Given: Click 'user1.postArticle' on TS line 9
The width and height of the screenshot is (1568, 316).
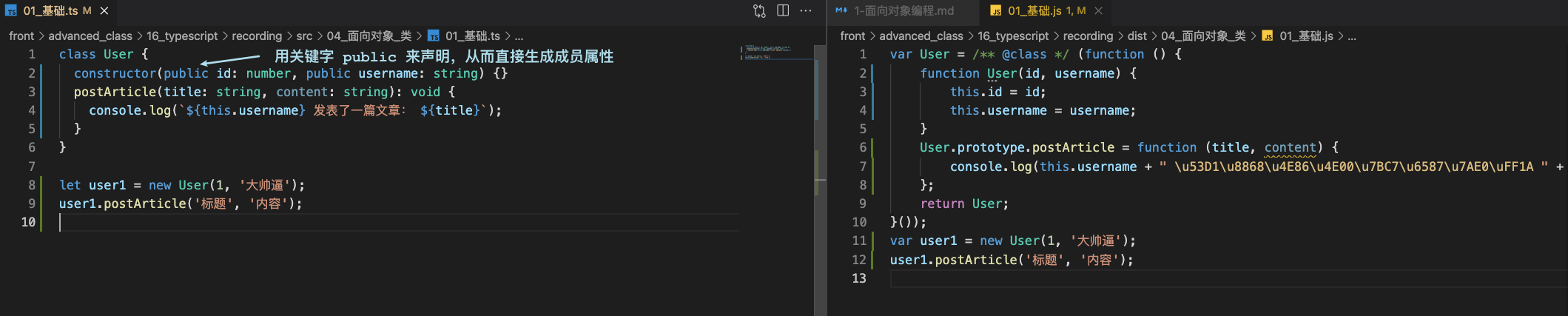Looking at the screenshot, I should coord(123,204).
